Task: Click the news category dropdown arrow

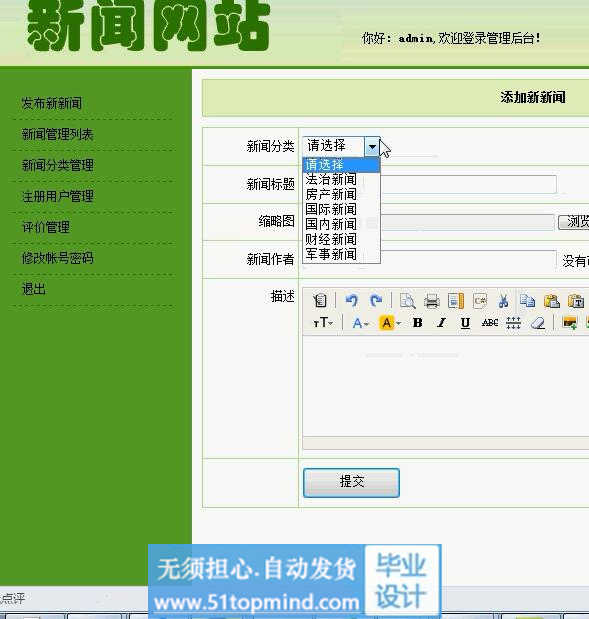Action: click(x=372, y=147)
